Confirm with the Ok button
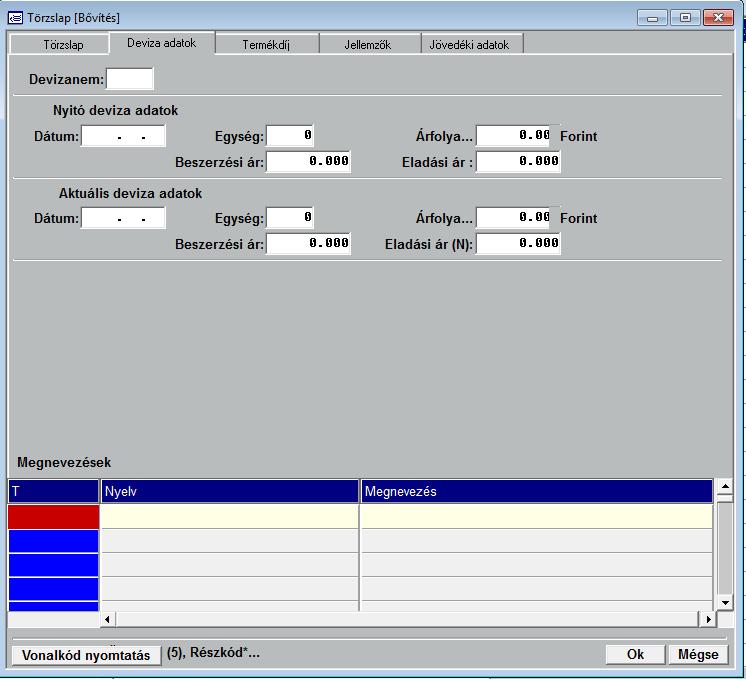This screenshot has height=679, width=746. (x=635, y=654)
